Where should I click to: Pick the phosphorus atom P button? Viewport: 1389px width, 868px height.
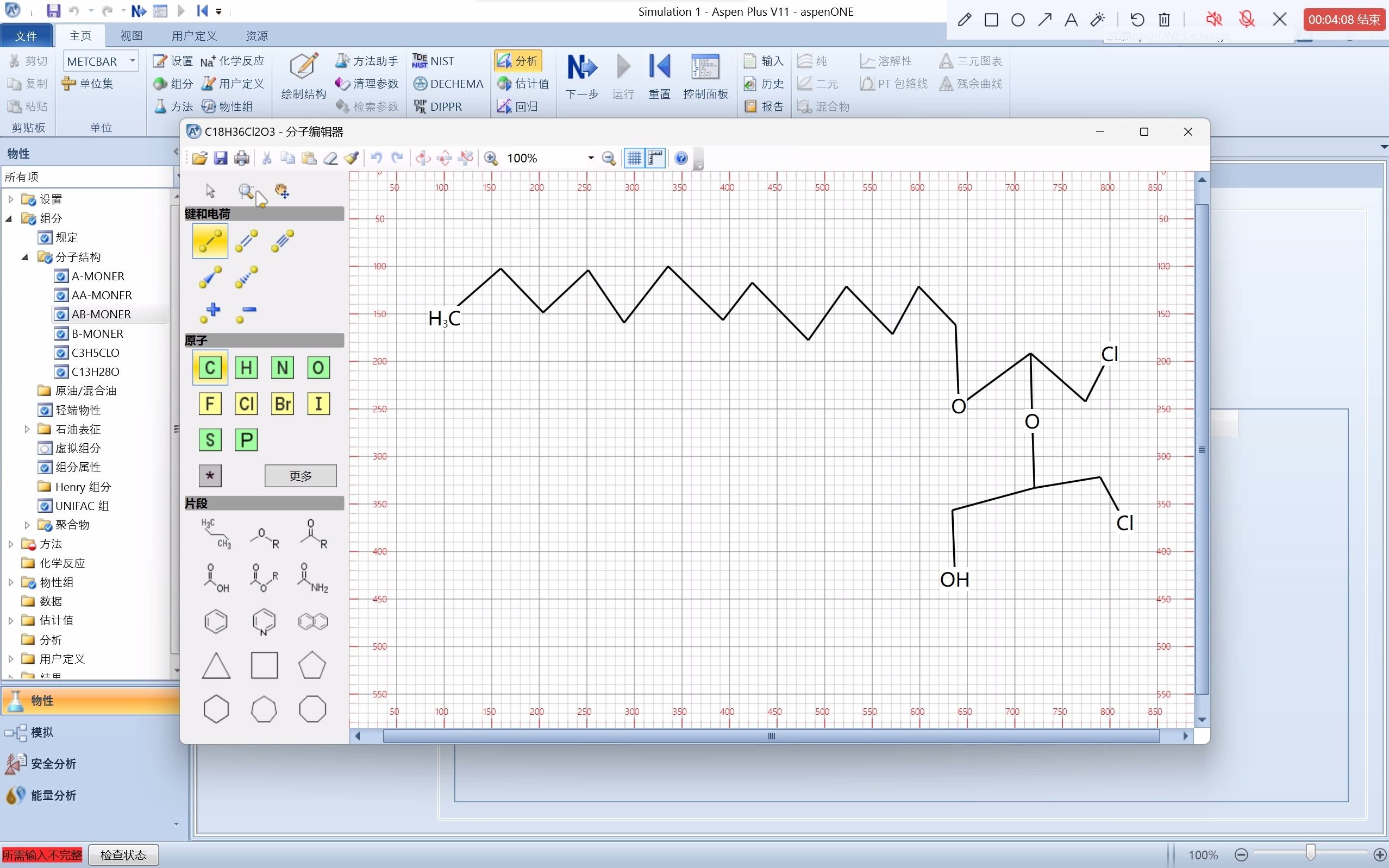click(x=246, y=440)
